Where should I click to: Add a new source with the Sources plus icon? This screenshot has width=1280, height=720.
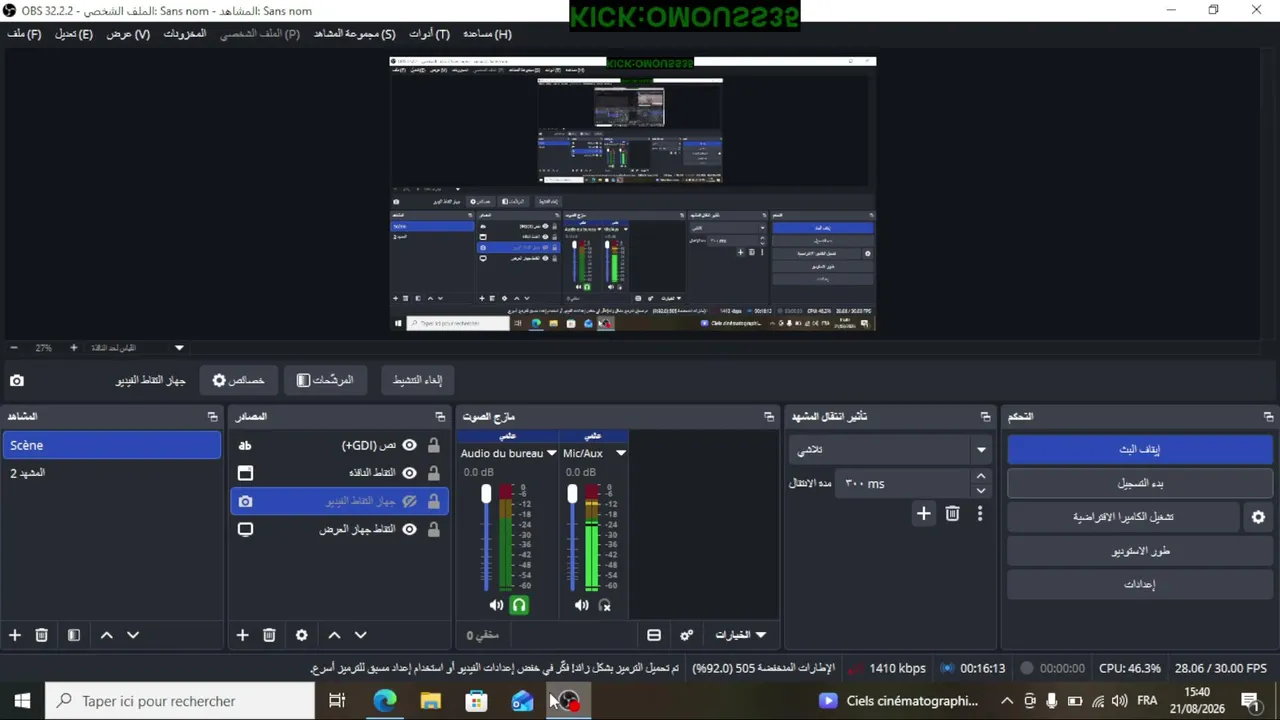point(242,635)
